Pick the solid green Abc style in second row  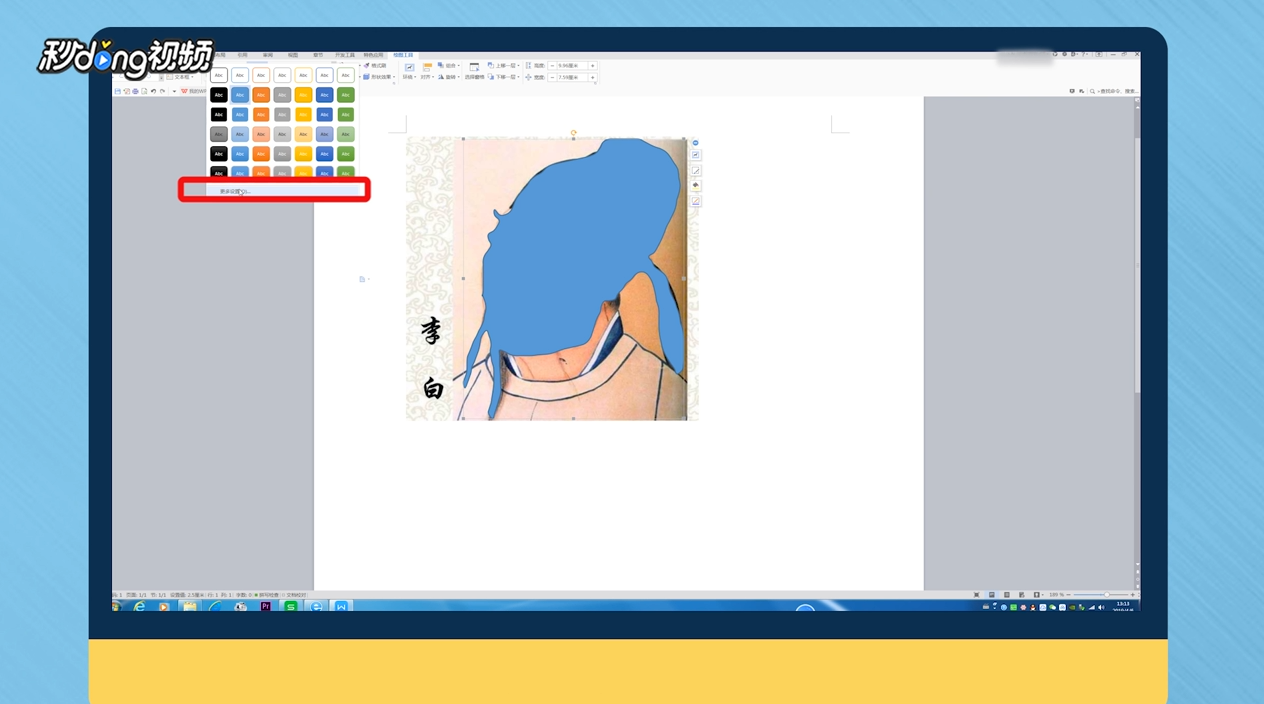click(x=345, y=95)
